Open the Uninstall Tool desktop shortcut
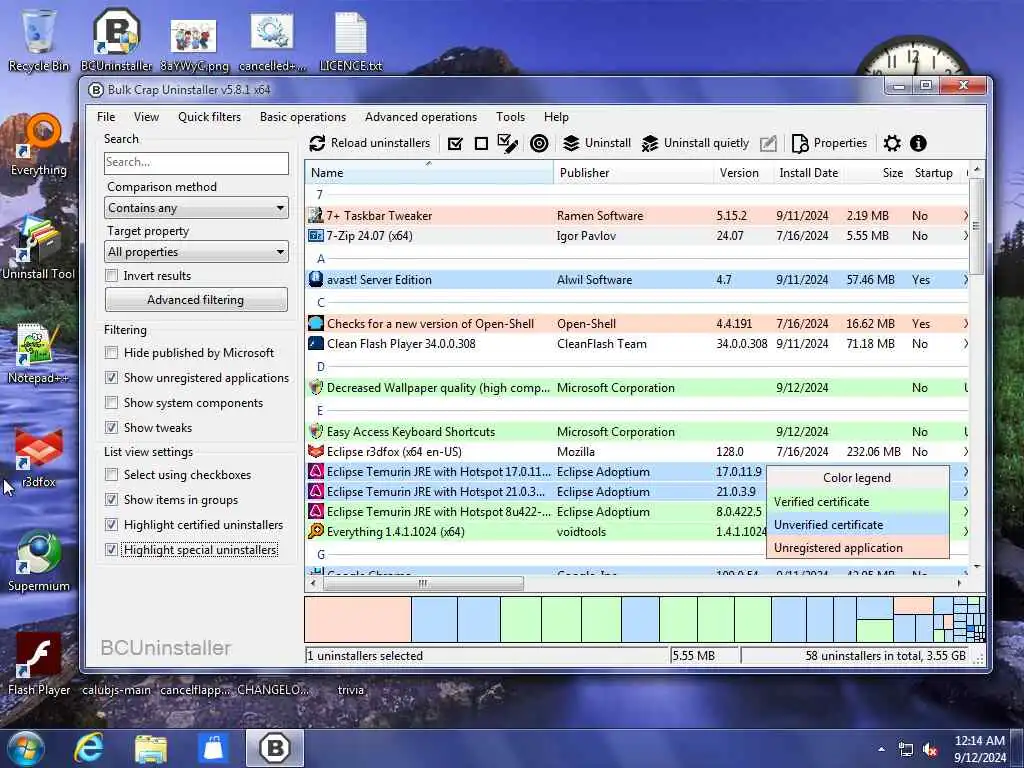The image size is (1024, 768). click(x=39, y=248)
